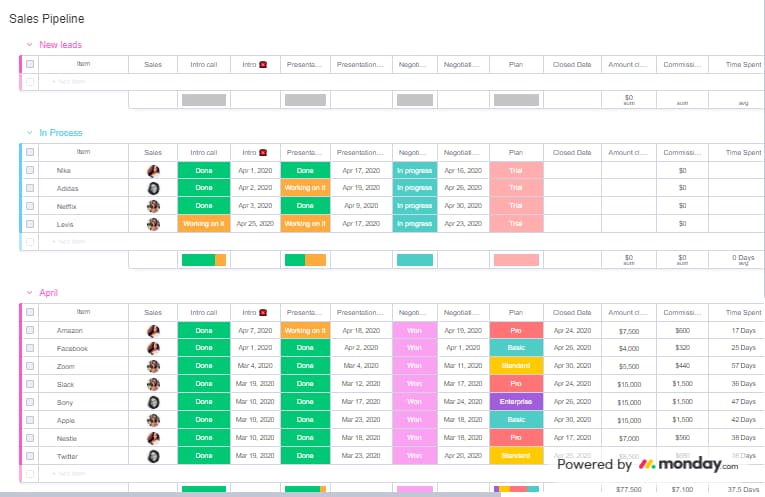
Task: Open Twitter salesperson avatar
Action: coord(153,457)
